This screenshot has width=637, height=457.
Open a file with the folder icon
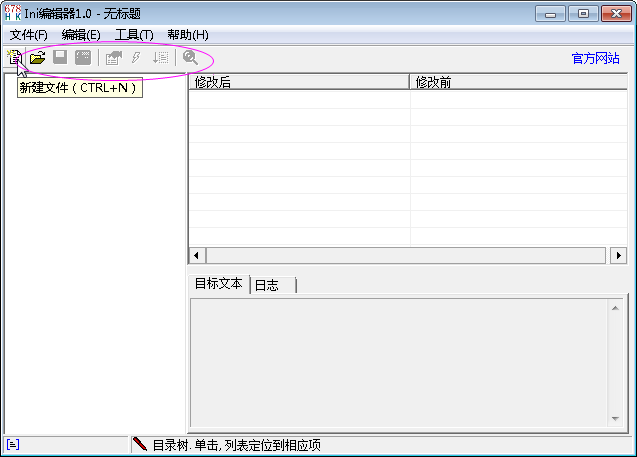point(38,58)
